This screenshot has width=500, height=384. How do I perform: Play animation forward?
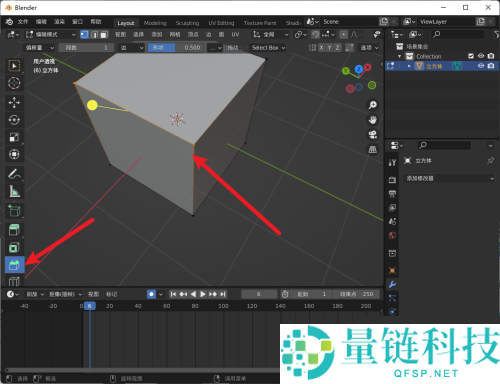[x=203, y=294]
